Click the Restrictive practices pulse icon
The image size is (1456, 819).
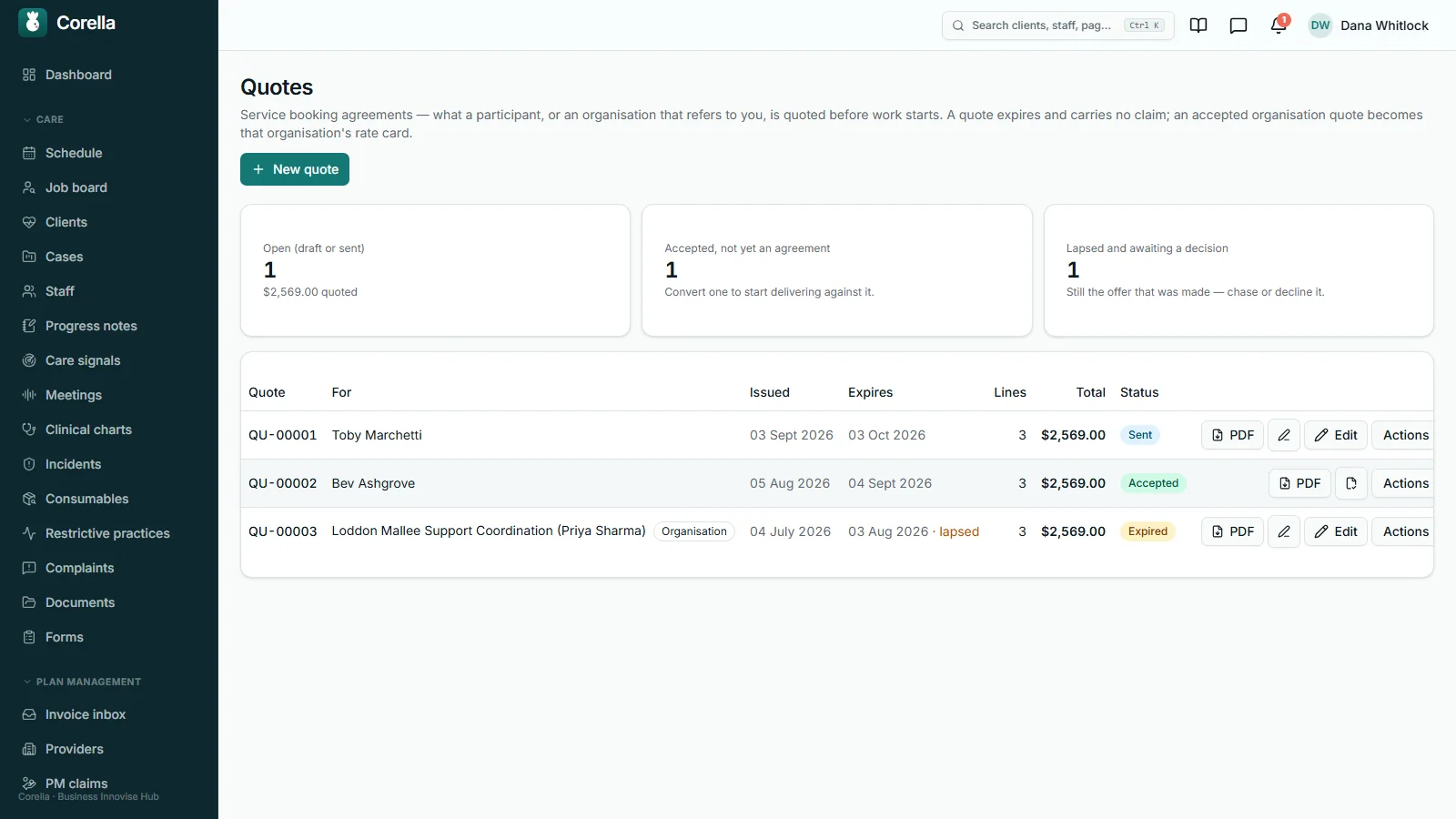click(29, 533)
